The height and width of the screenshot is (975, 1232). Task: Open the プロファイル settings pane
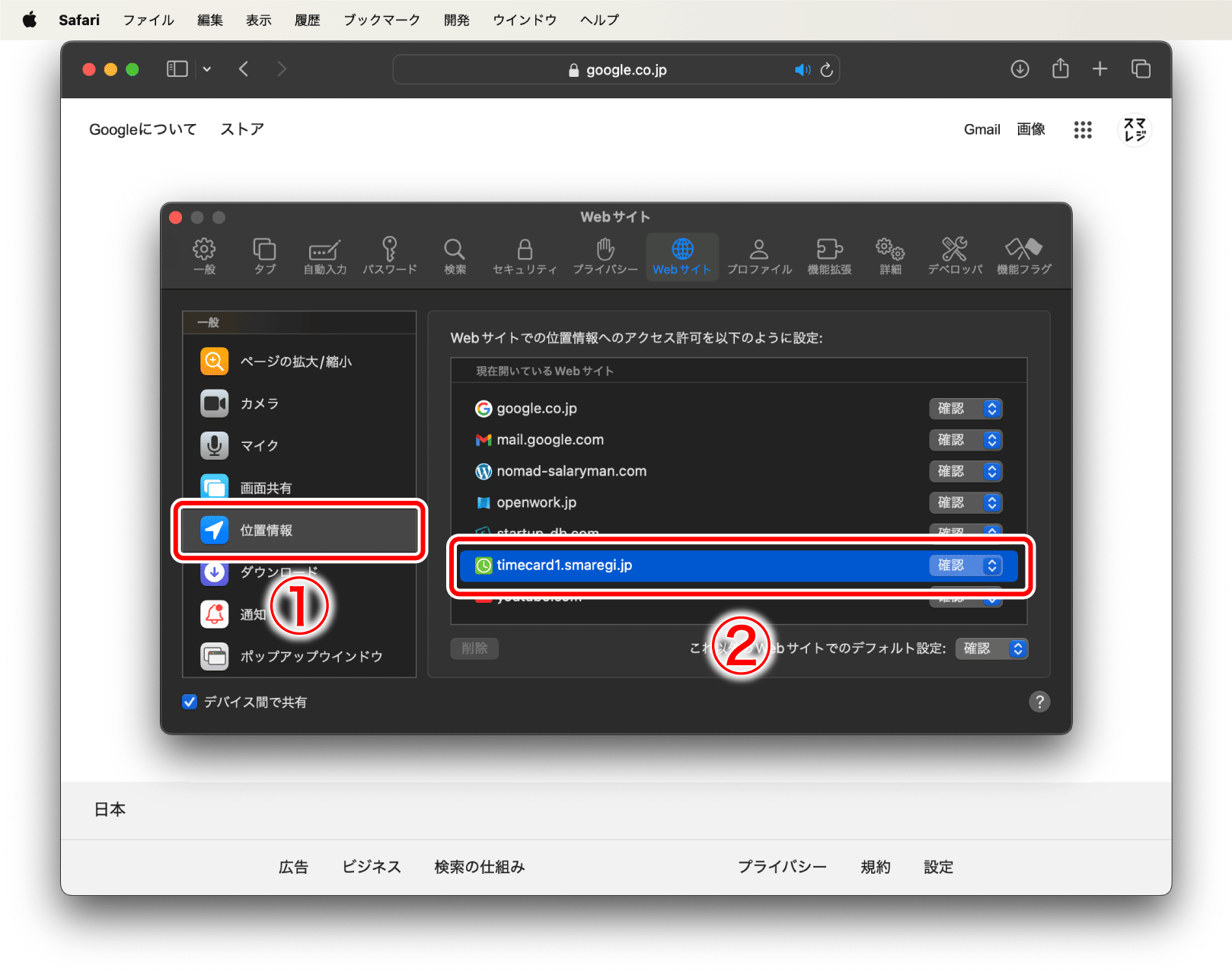(x=758, y=256)
